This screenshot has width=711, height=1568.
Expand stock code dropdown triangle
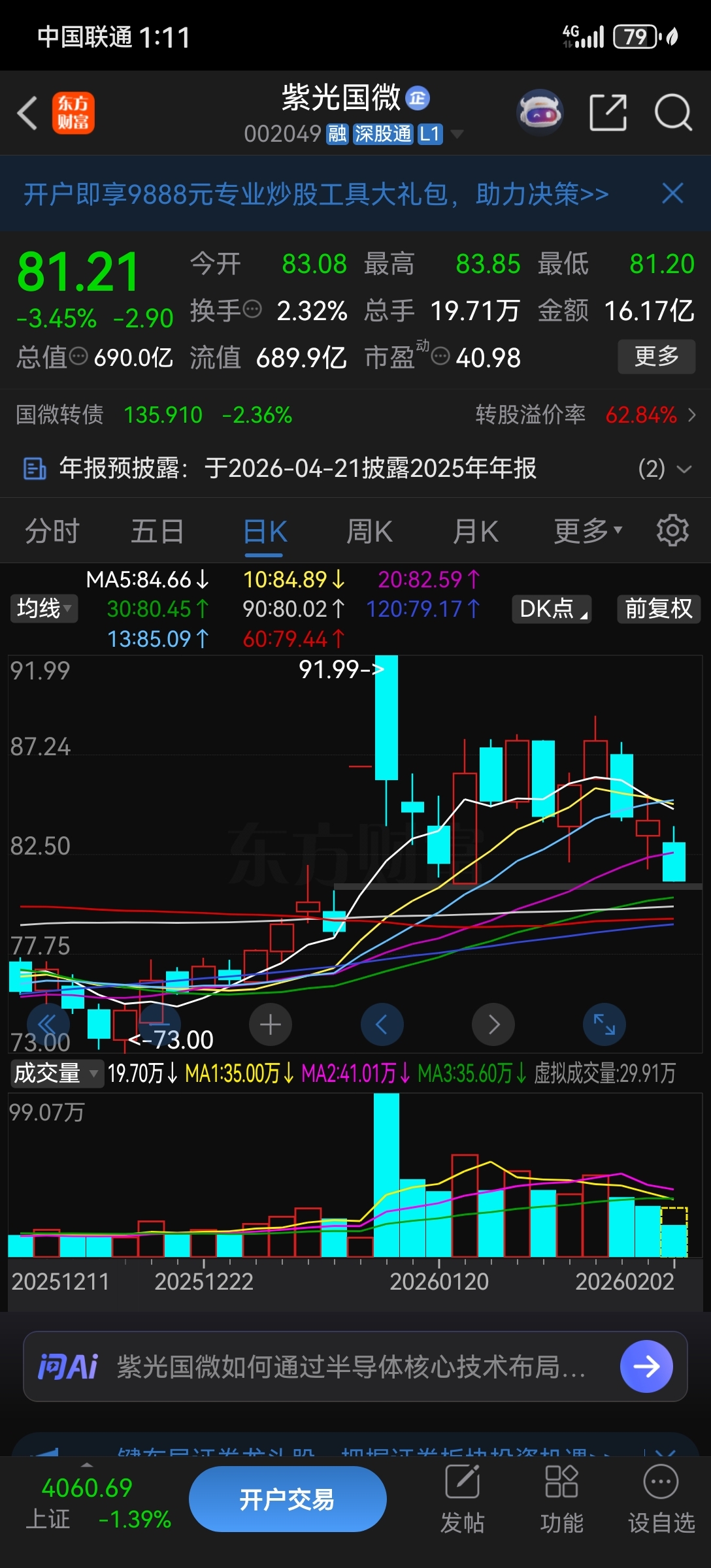[x=457, y=135]
